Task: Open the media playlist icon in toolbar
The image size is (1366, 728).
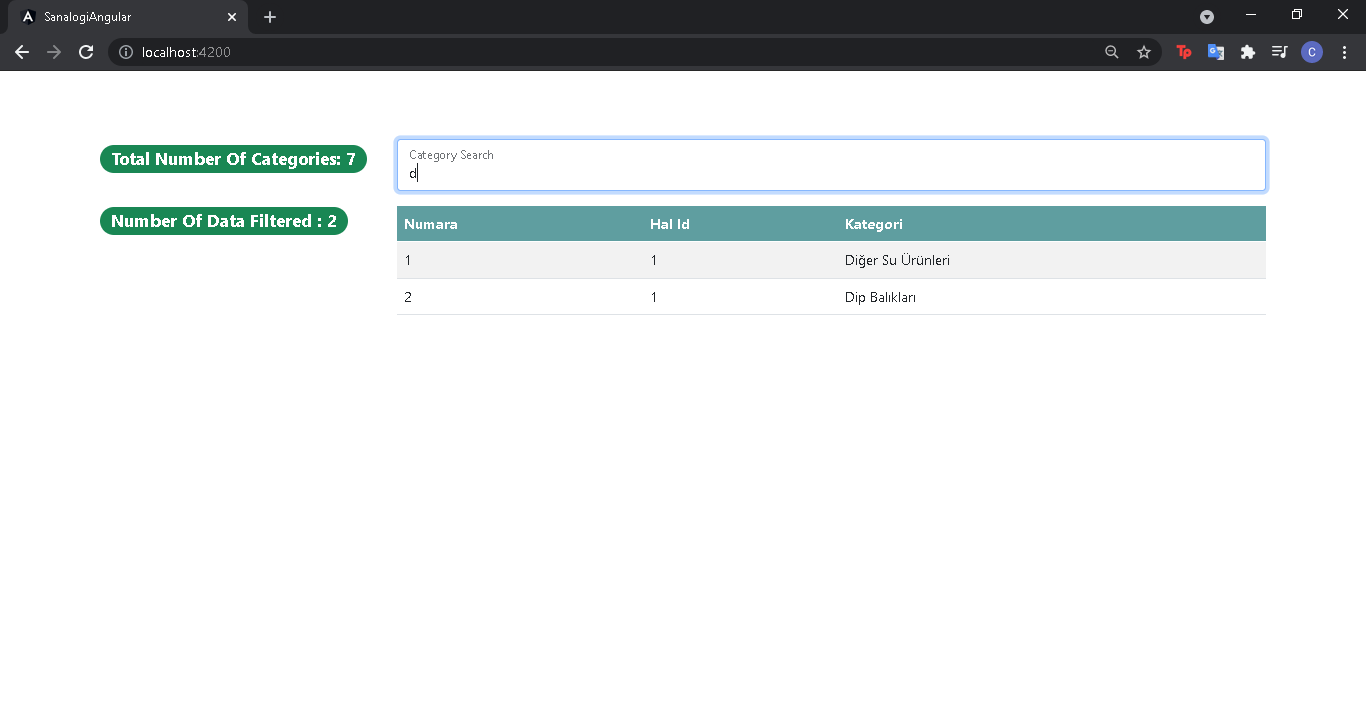Action: (1280, 52)
